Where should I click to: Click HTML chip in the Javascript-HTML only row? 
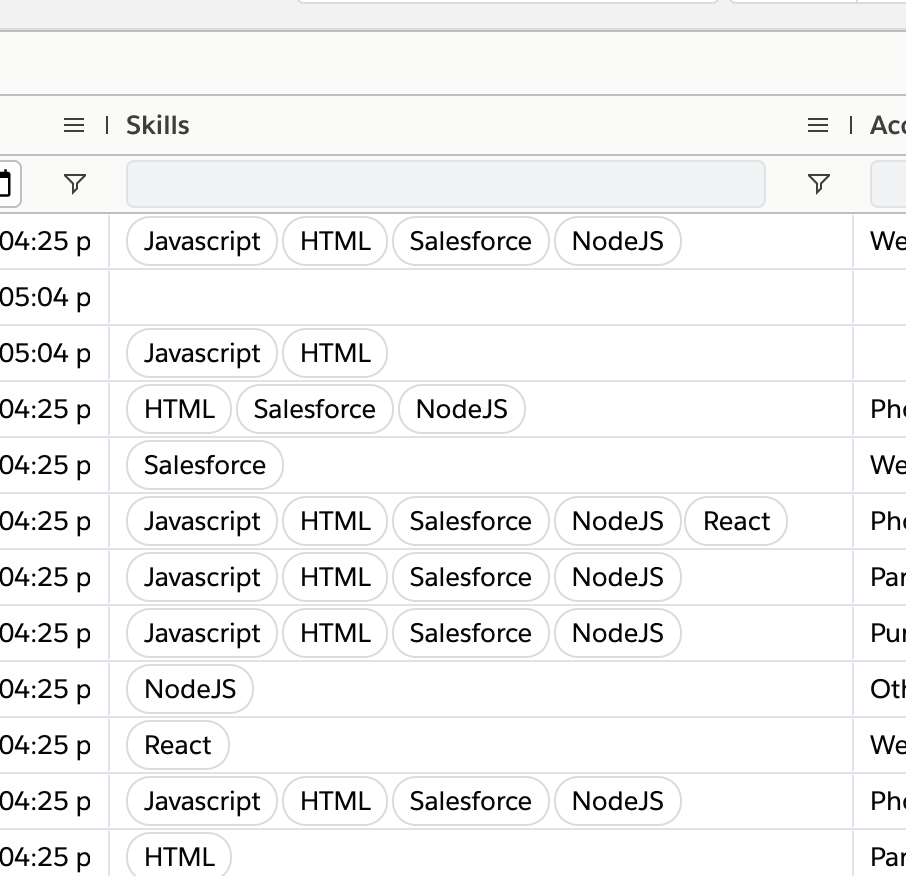pyautogui.click(x=335, y=353)
